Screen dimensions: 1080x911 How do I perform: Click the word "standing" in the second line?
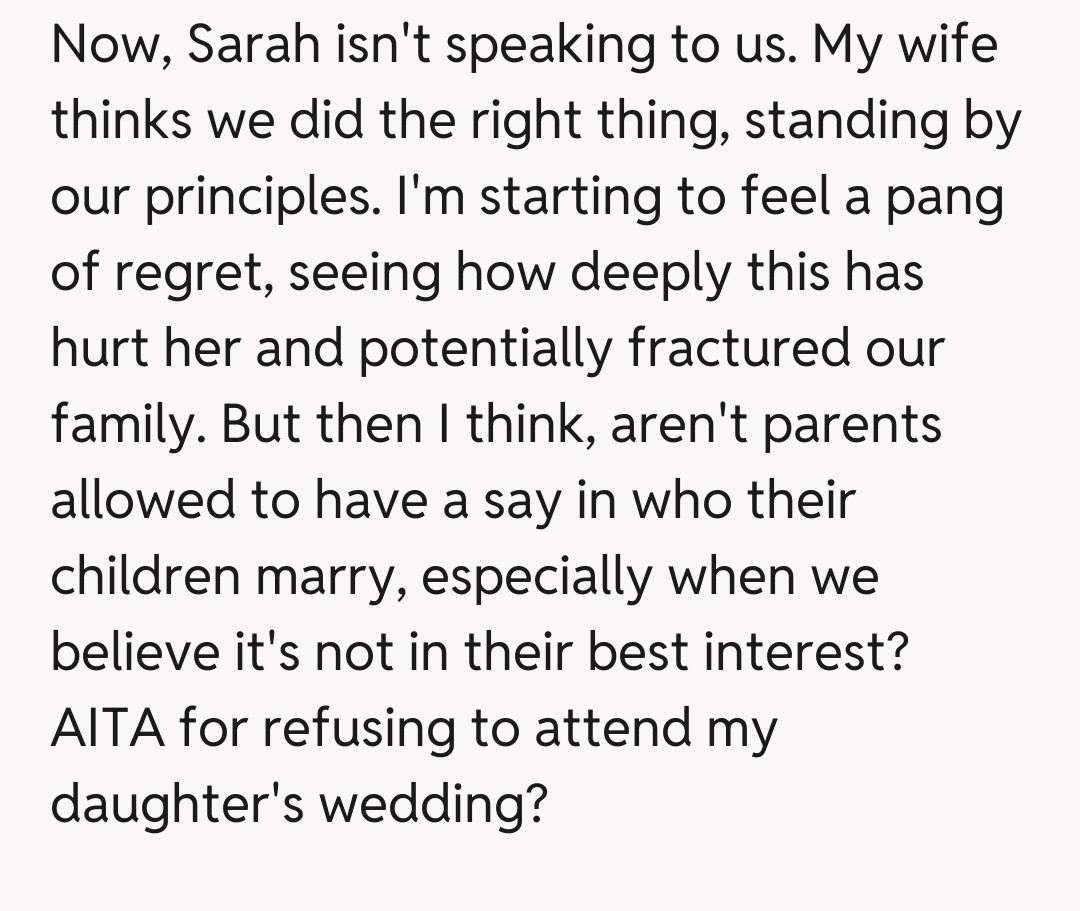(x=848, y=123)
